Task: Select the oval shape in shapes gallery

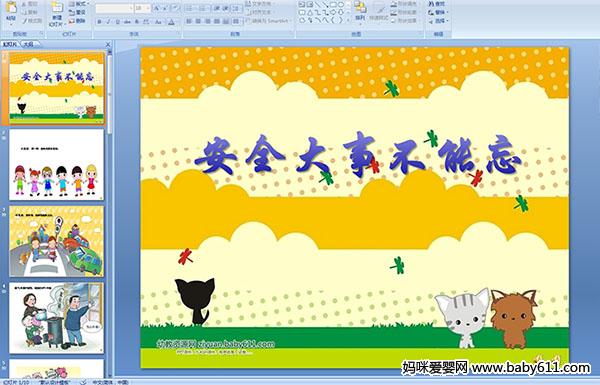Action: pyautogui.click(x=341, y=5)
